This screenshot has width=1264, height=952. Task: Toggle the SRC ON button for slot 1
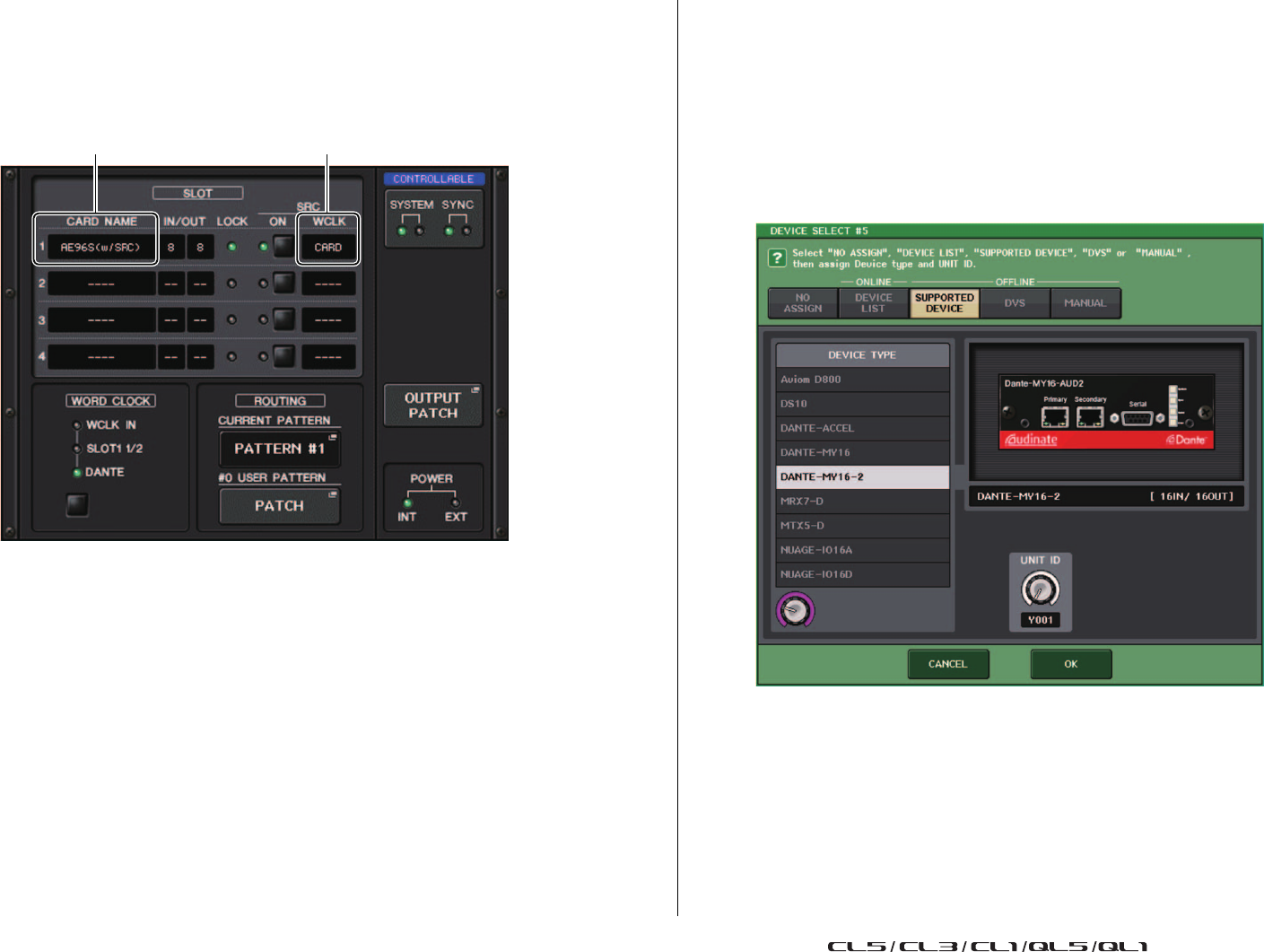click(284, 247)
